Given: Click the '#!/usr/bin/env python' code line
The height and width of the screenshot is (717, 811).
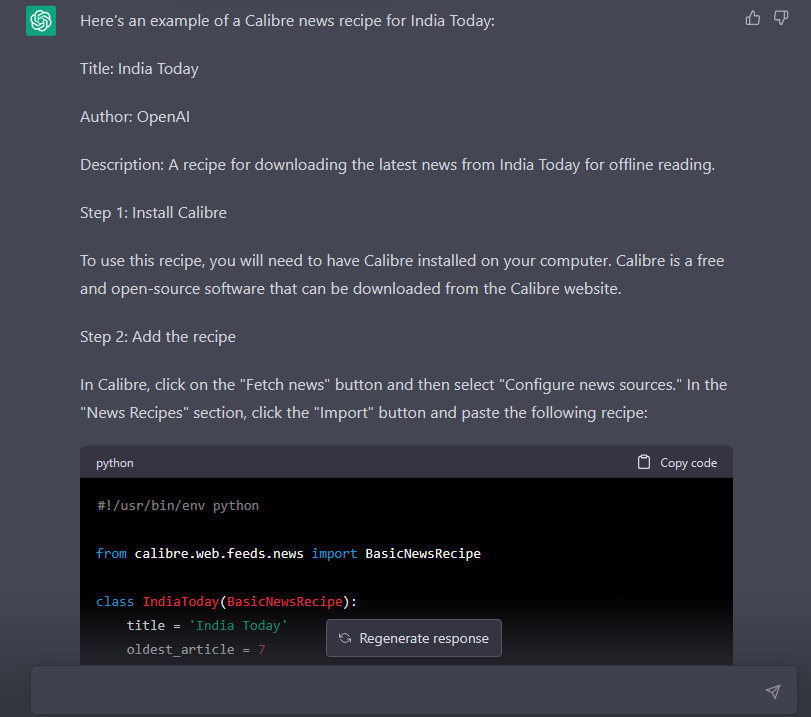Looking at the screenshot, I should point(178,505).
